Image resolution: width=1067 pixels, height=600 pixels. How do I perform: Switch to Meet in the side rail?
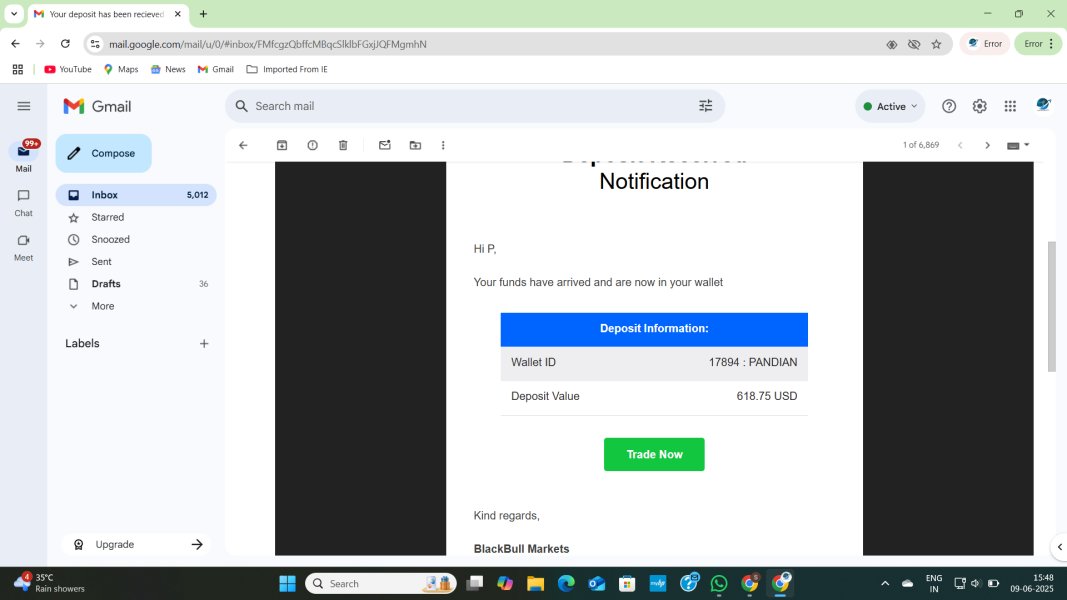pyautogui.click(x=23, y=248)
